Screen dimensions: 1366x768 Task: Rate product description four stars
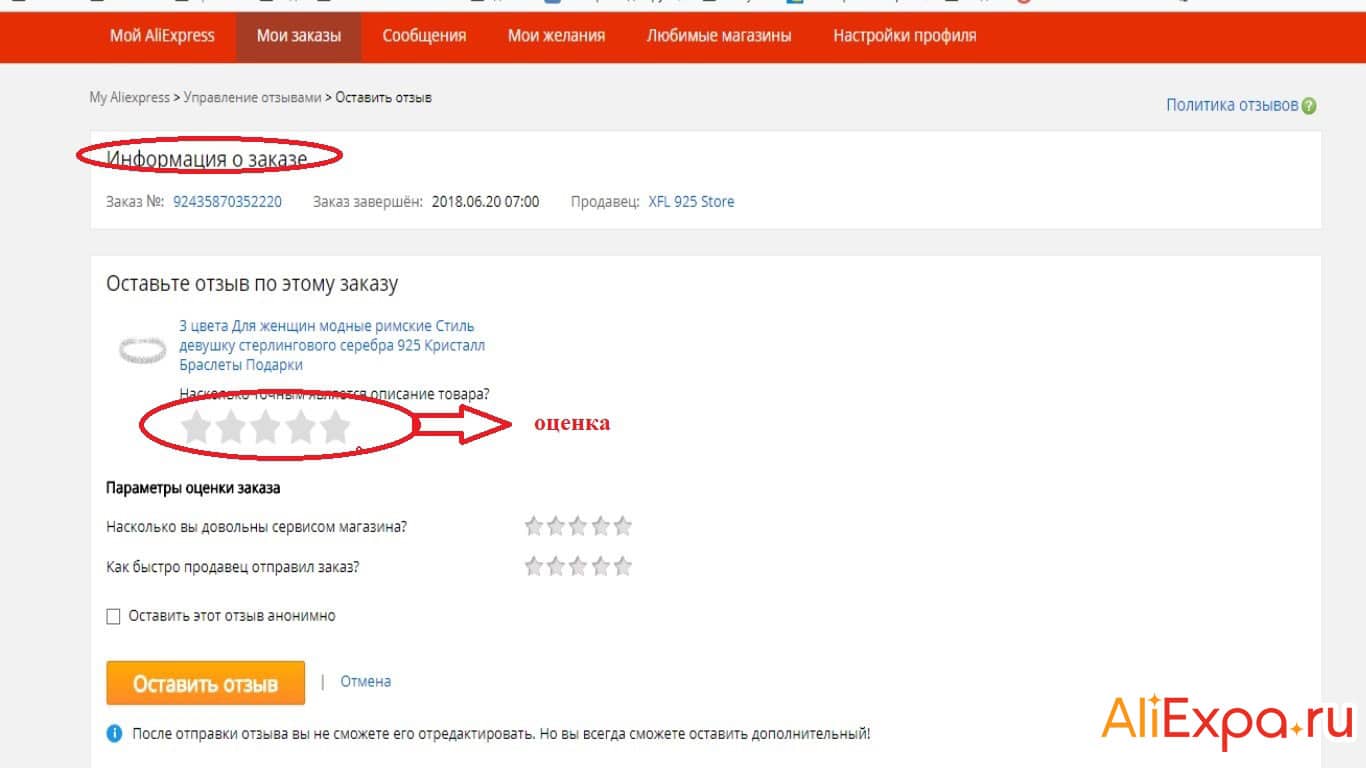(301, 428)
